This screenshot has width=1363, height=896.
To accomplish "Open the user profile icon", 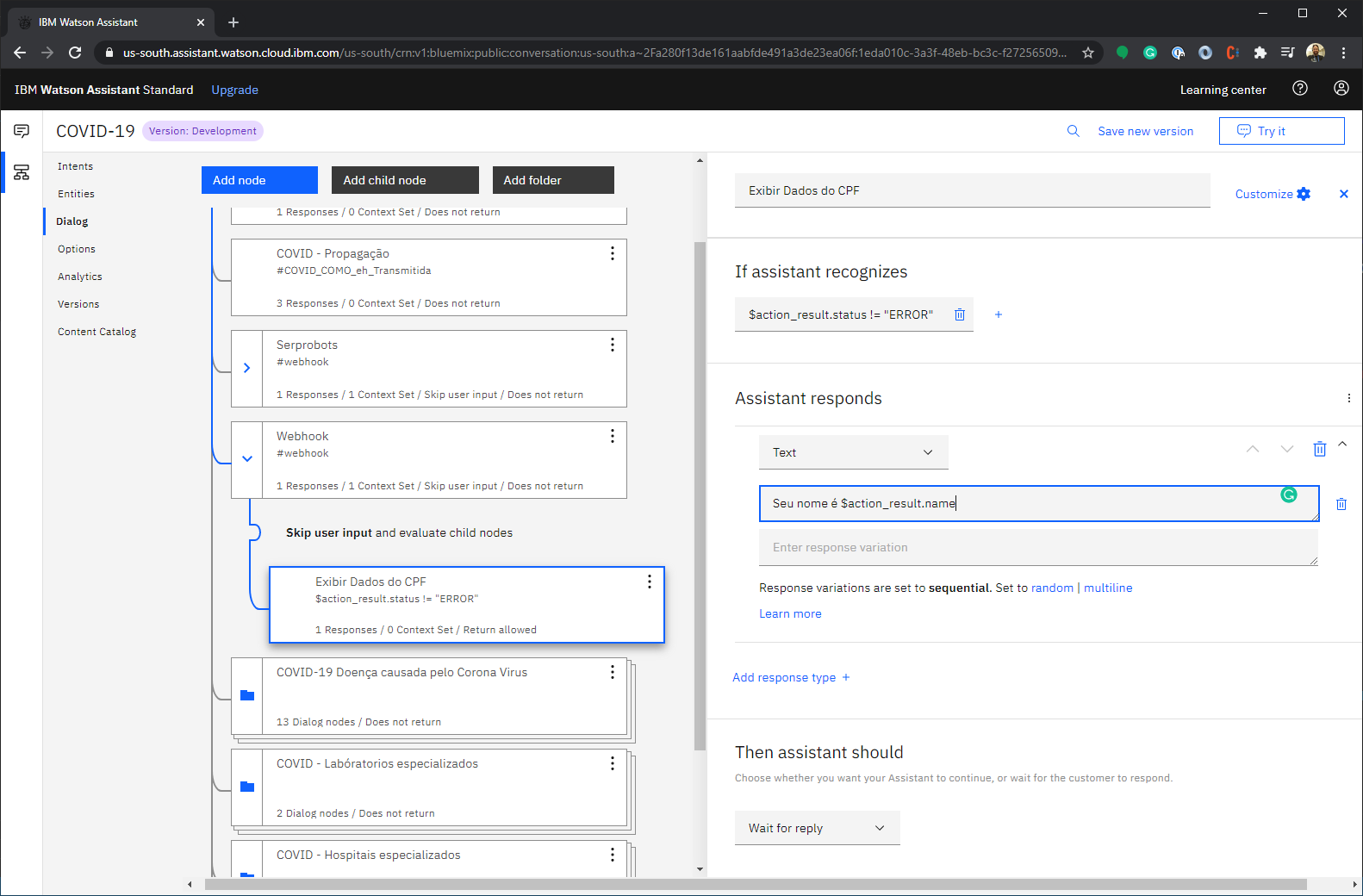I will [1341, 88].
